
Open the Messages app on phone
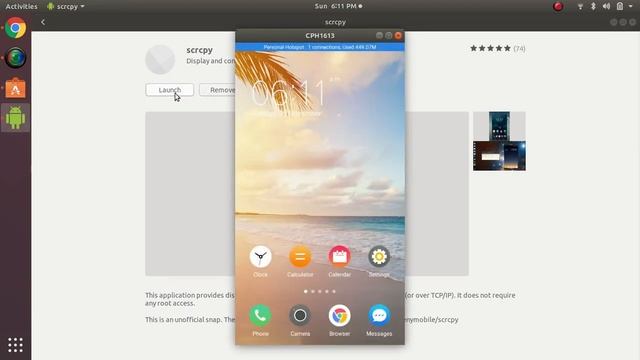tap(379, 316)
